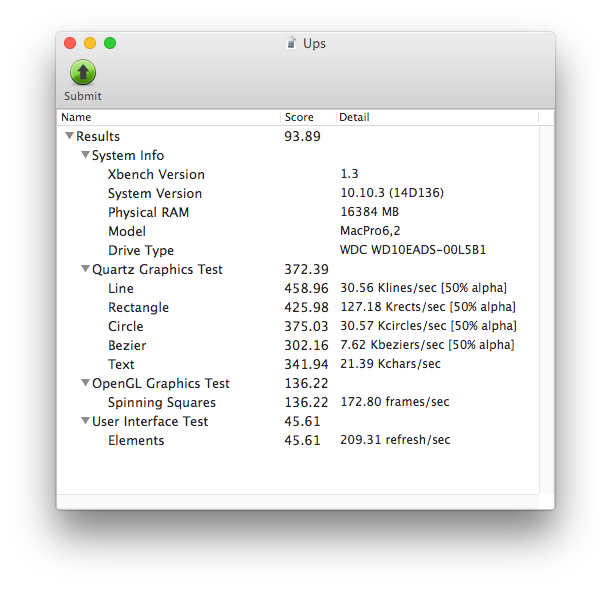This screenshot has width=611, height=590.
Task: Select the Drive Type row
Action: click(x=298, y=250)
